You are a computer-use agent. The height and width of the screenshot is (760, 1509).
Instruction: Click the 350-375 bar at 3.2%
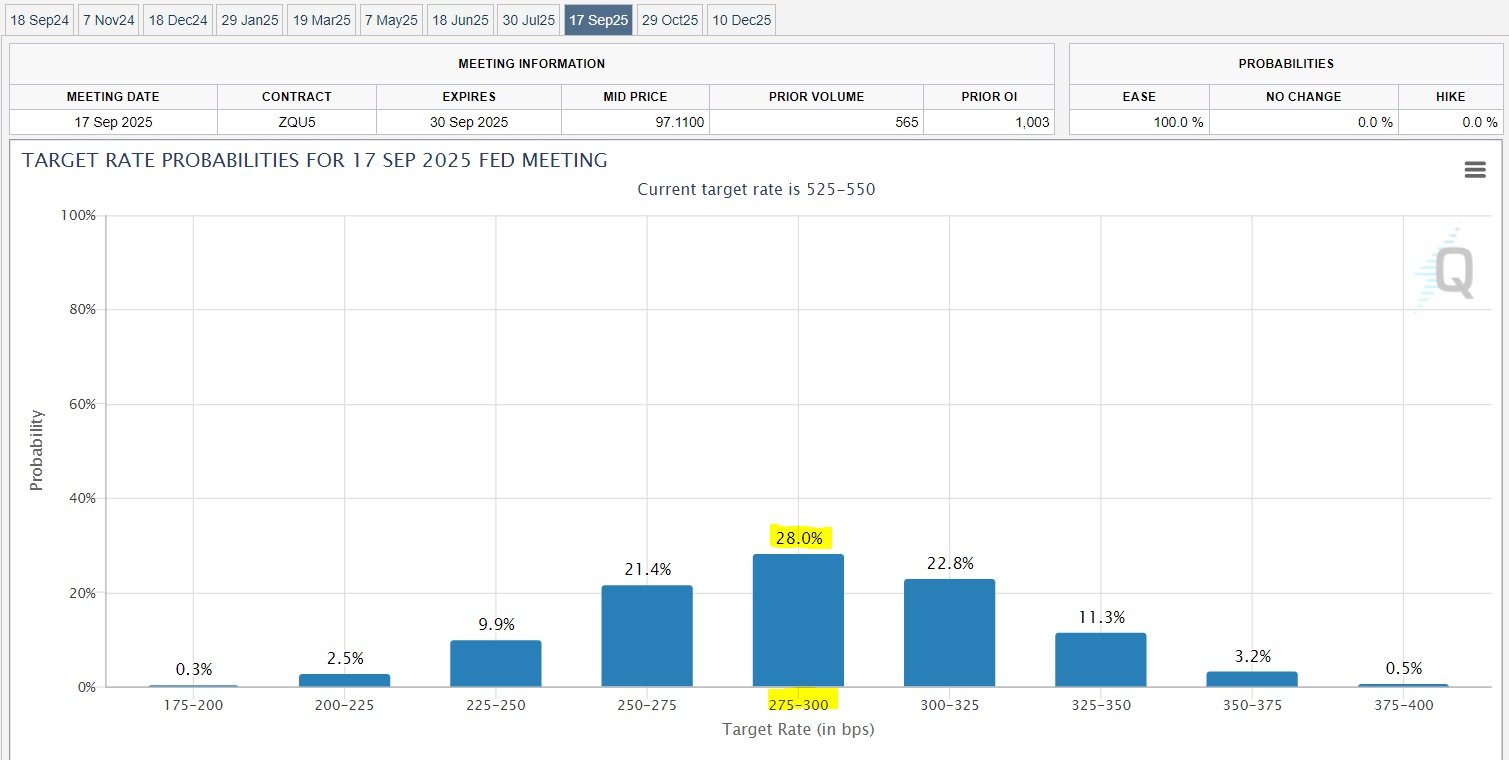click(1252, 679)
